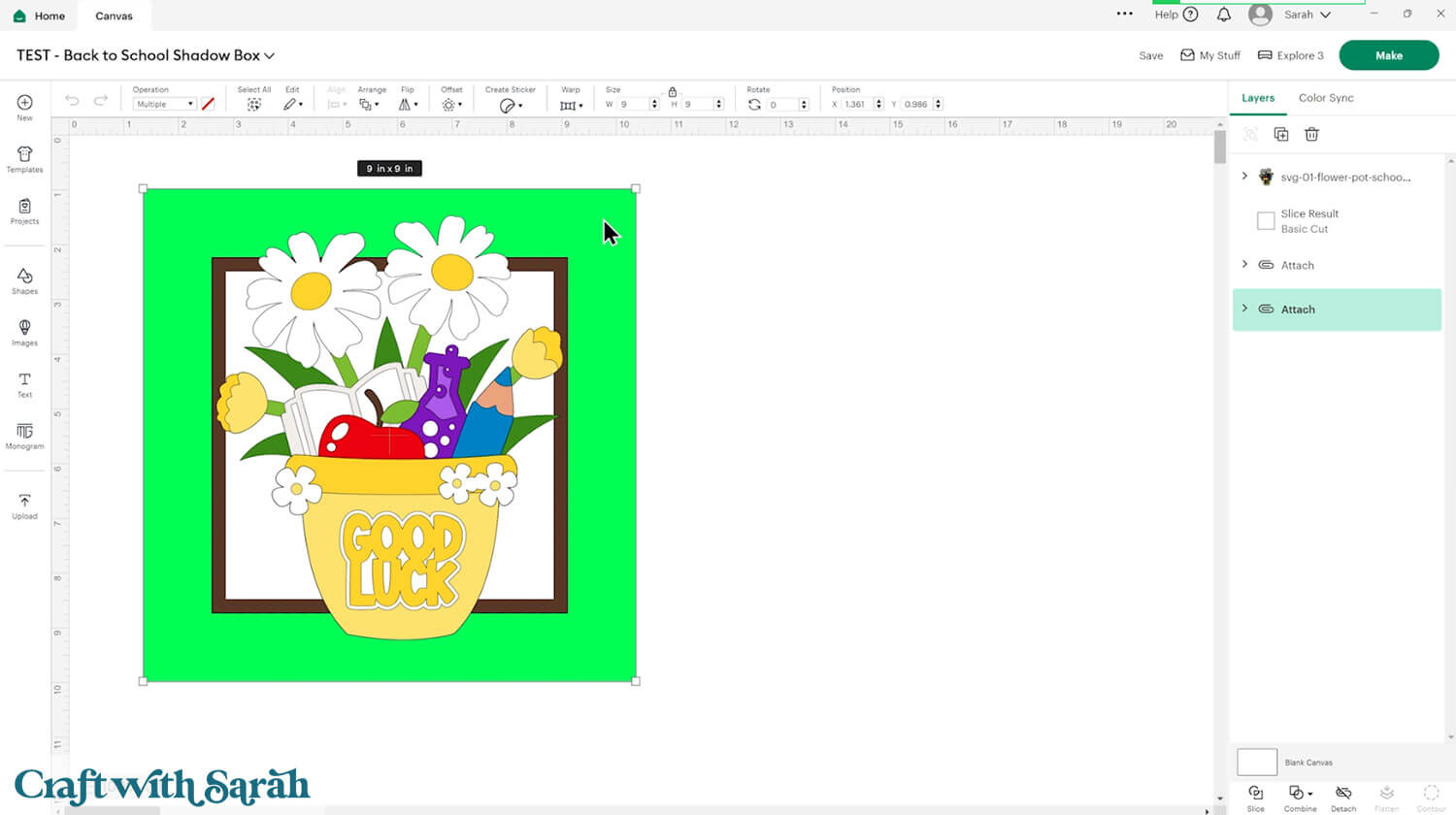Image resolution: width=1456 pixels, height=815 pixels.
Task: Click the Detach button
Action: click(1343, 798)
